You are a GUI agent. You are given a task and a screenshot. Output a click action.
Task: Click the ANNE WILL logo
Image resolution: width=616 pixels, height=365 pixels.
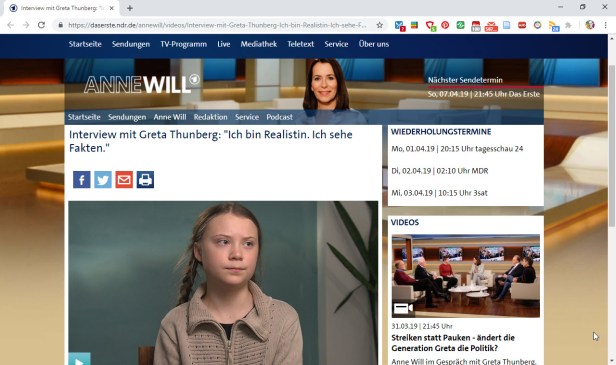tap(142, 84)
